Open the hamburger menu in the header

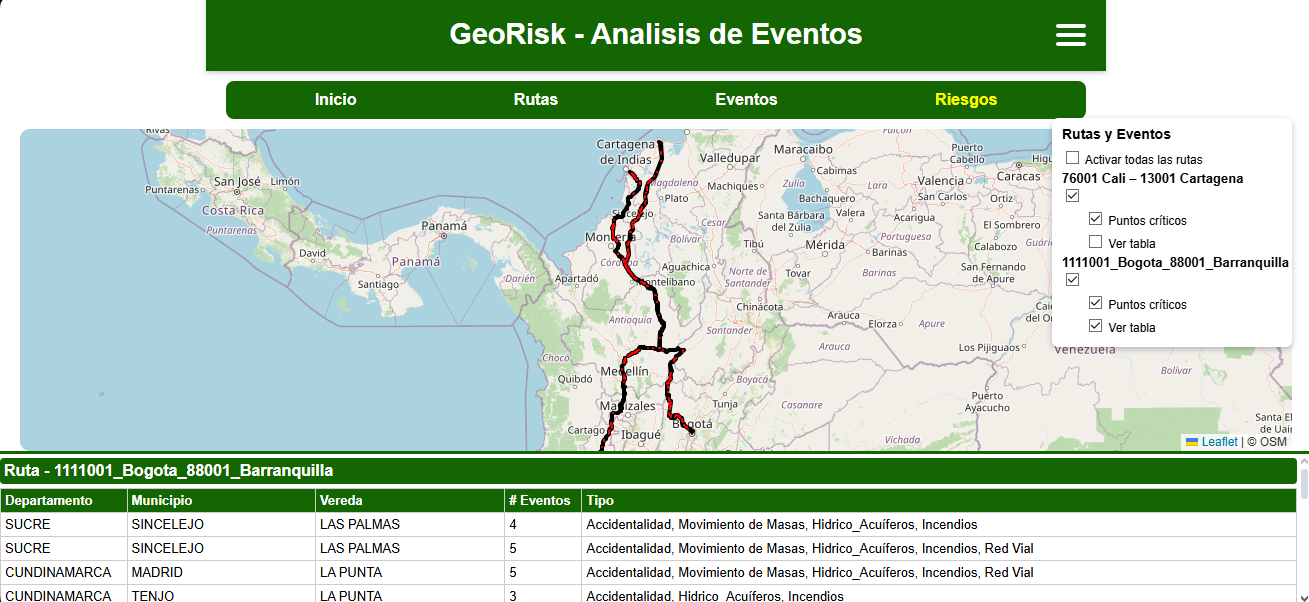[1070, 35]
